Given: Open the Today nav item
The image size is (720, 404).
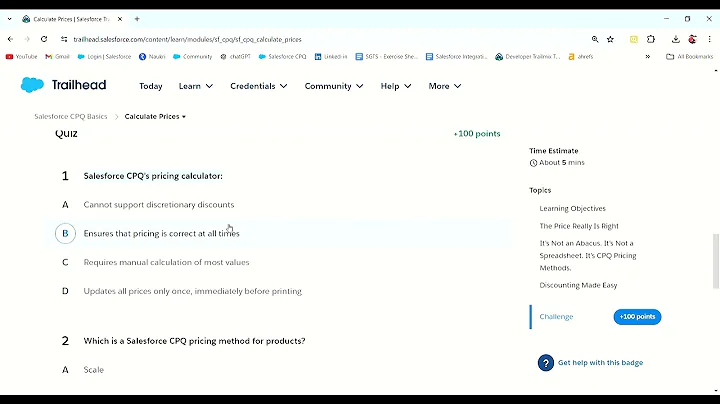Looking at the screenshot, I should tap(151, 86).
